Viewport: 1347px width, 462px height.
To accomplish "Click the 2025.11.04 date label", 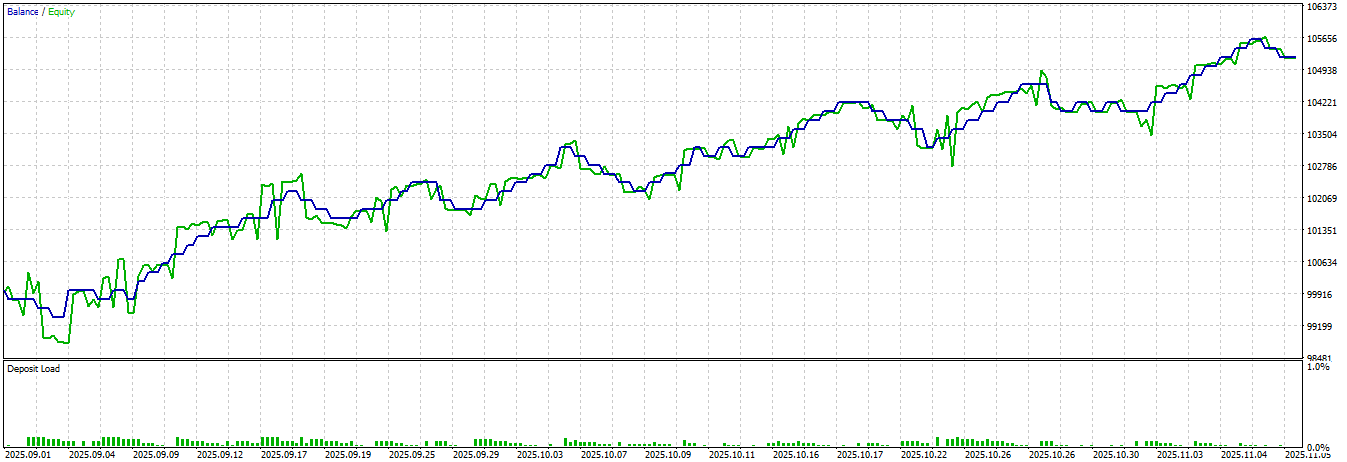I will [x=1244, y=455].
